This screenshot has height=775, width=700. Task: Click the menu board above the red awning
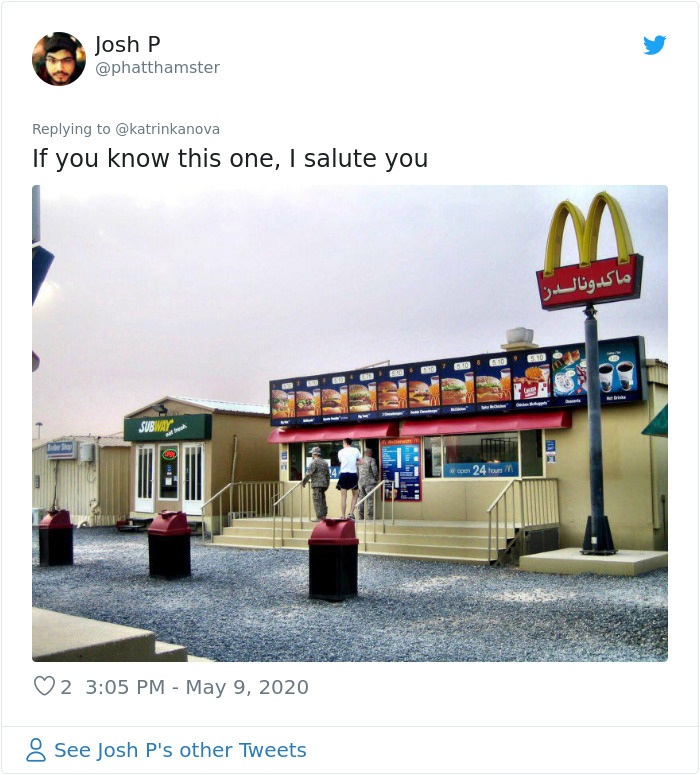click(457, 381)
